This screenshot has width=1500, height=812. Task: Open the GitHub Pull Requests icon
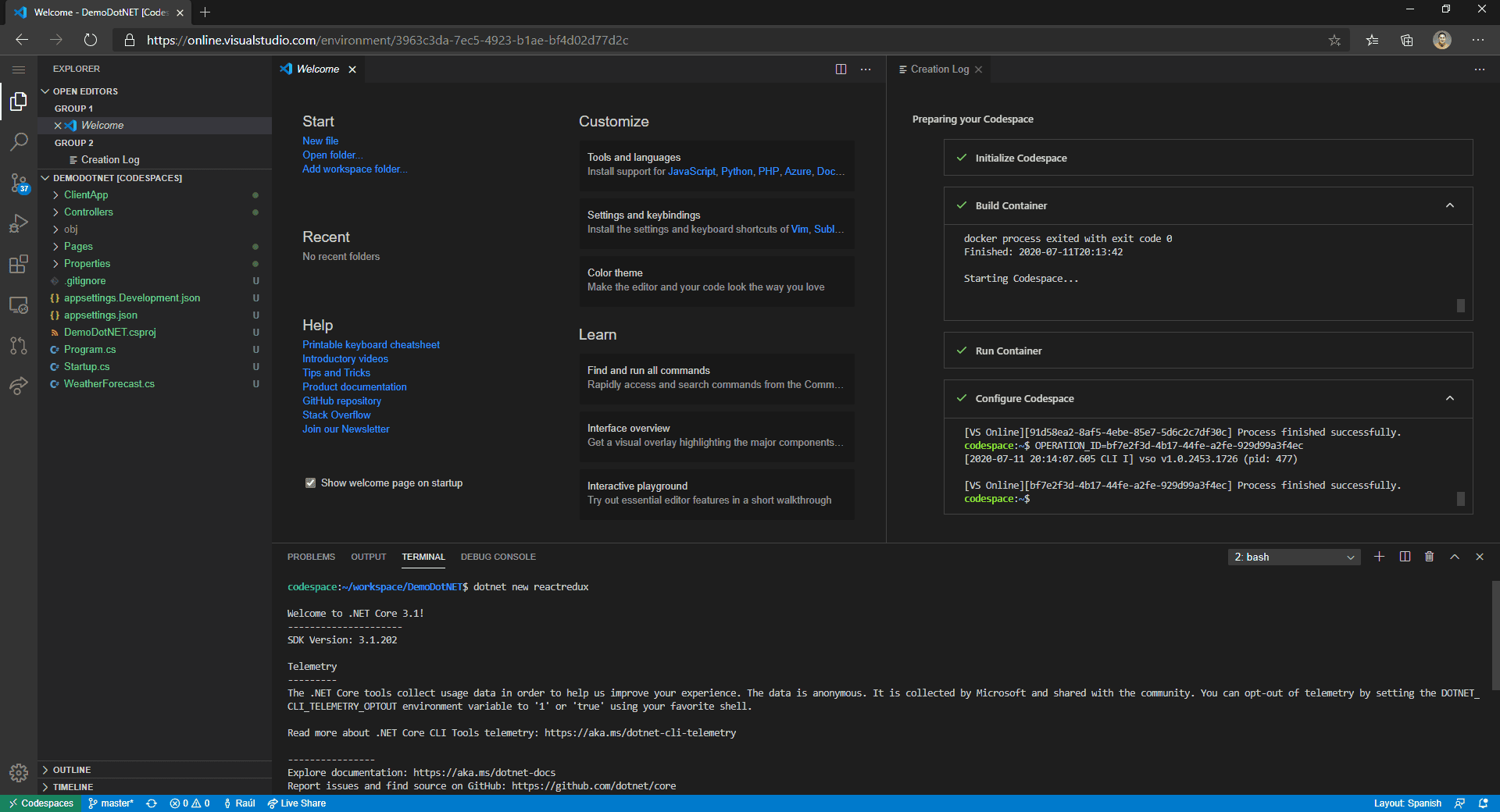pos(19,345)
